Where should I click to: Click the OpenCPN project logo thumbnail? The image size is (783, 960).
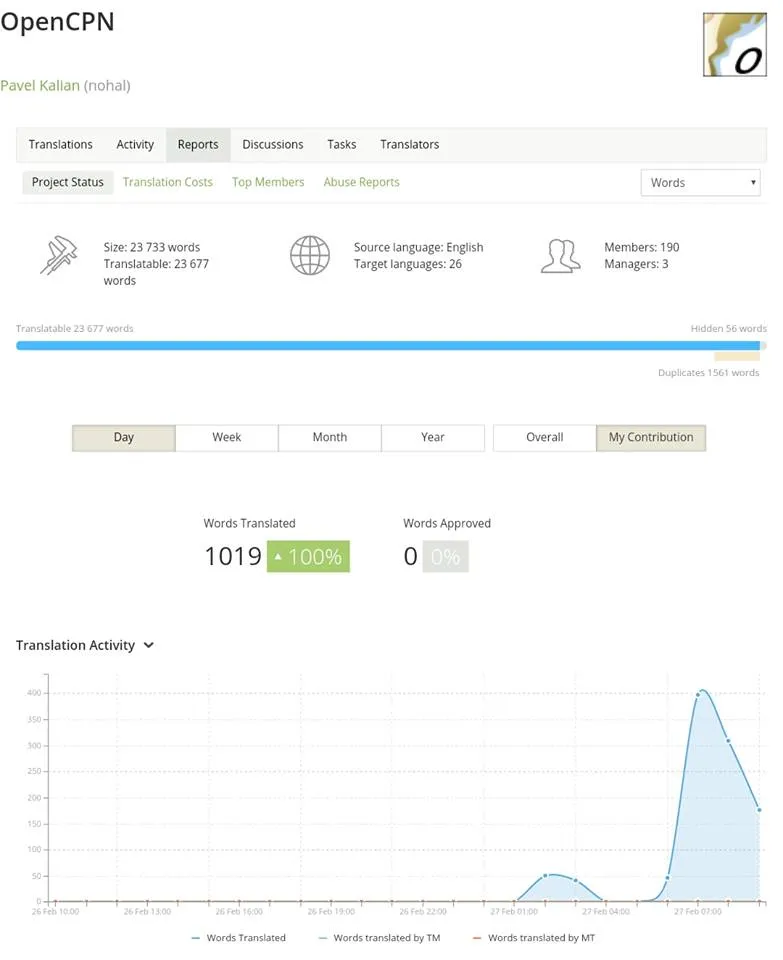[735, 45]
